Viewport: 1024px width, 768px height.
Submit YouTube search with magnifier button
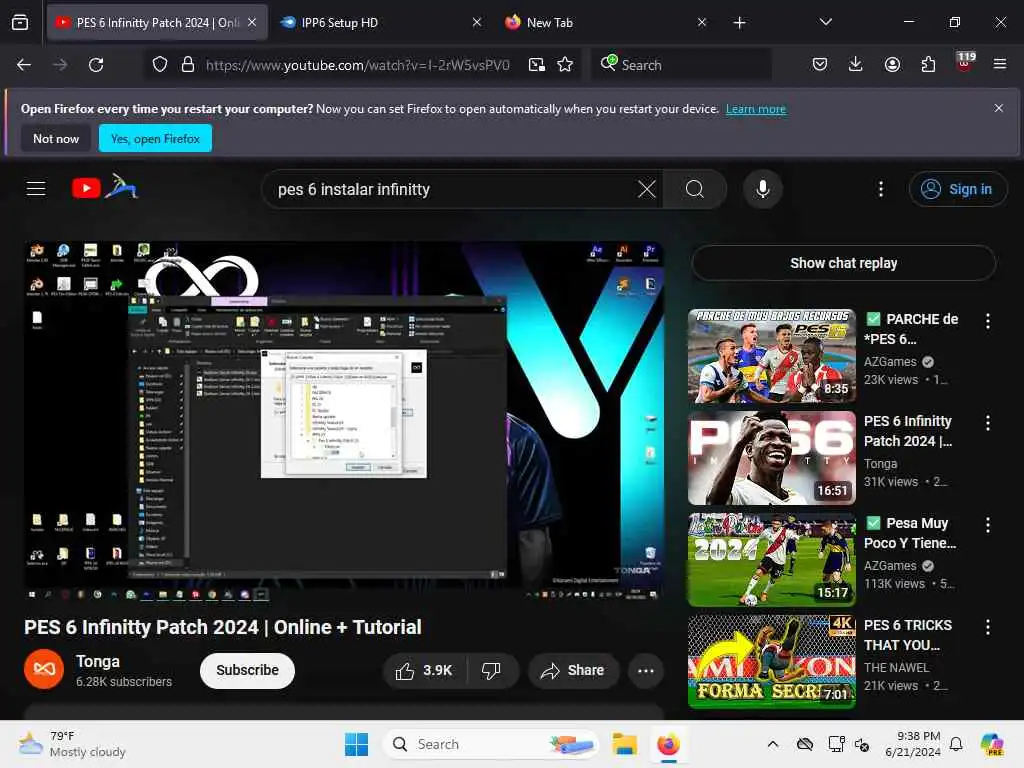coord(695,189)
